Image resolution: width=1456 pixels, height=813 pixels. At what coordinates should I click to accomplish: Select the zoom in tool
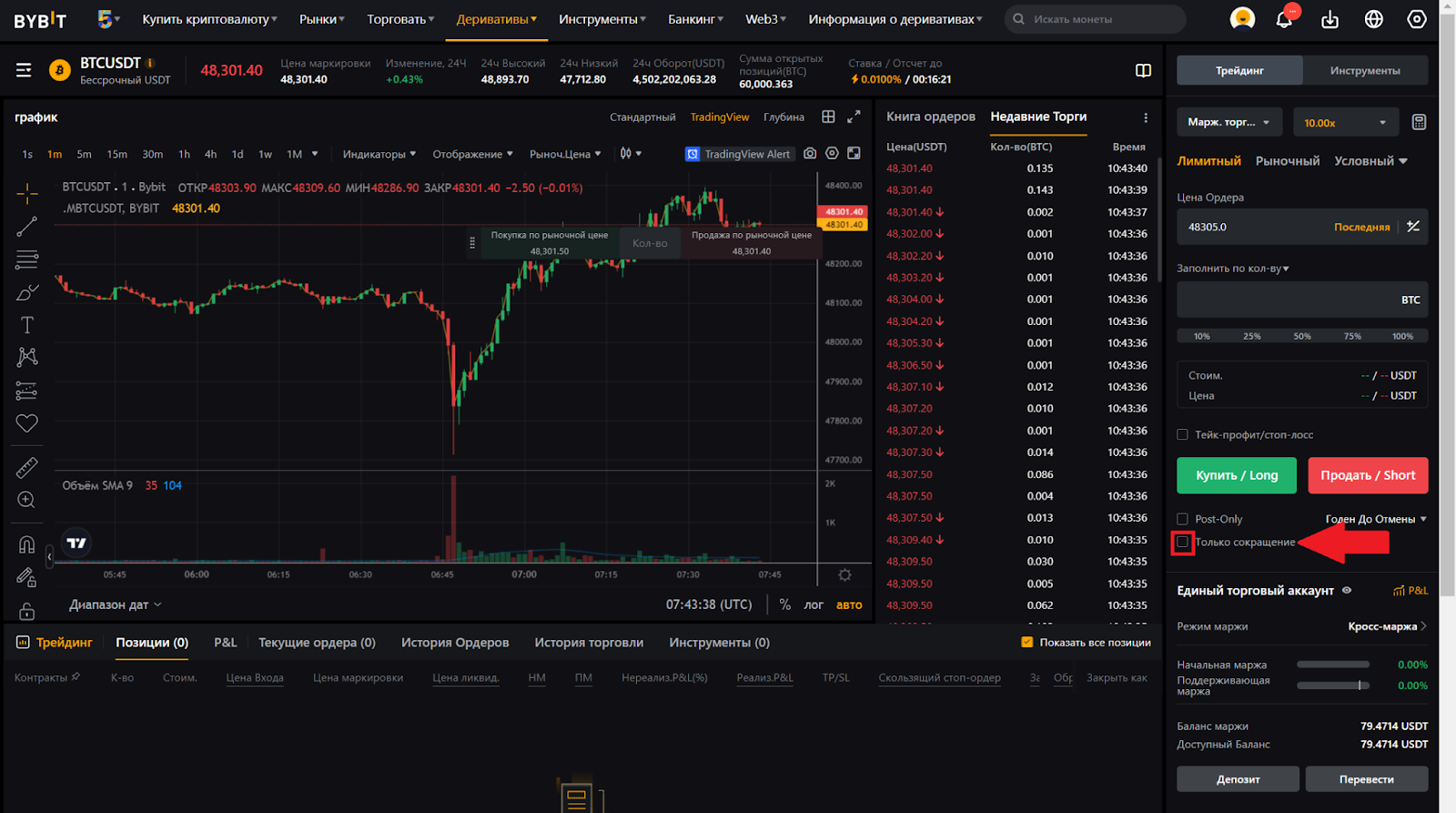[27, 500]
